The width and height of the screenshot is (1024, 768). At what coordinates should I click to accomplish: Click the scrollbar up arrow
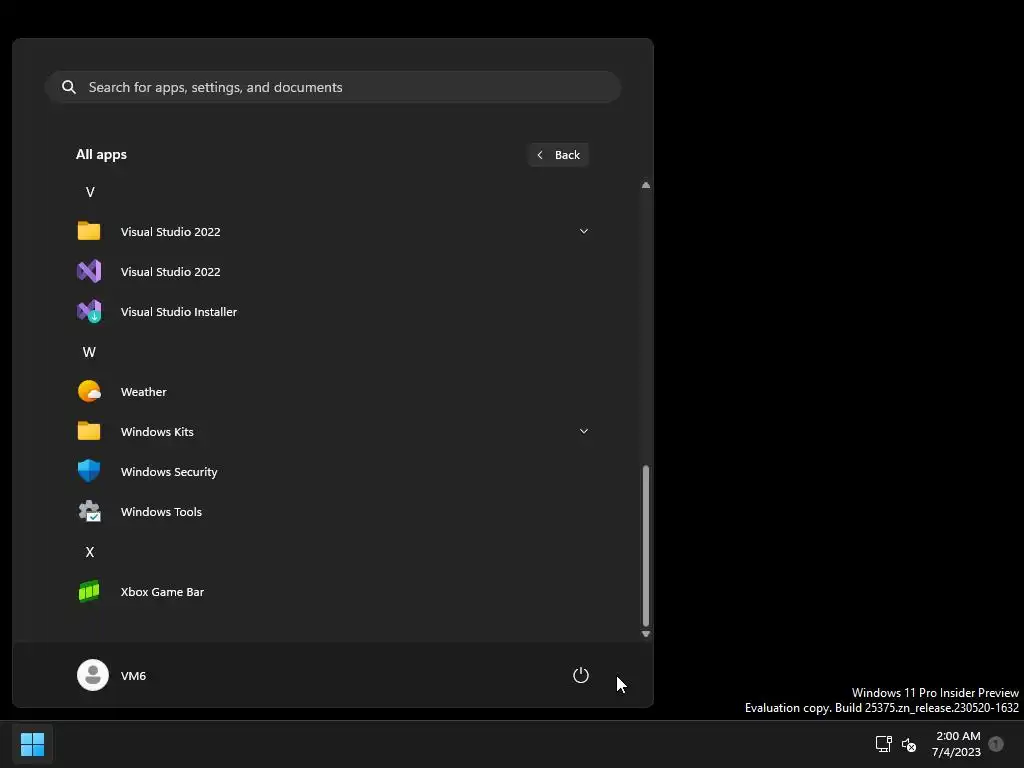(x=646, y=185)
